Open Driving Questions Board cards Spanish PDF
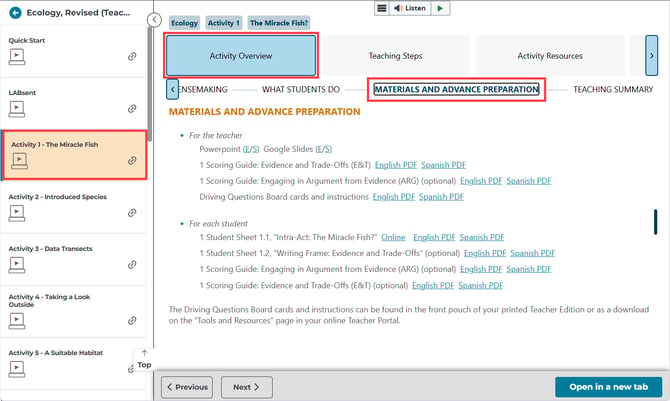 [441, 197]
